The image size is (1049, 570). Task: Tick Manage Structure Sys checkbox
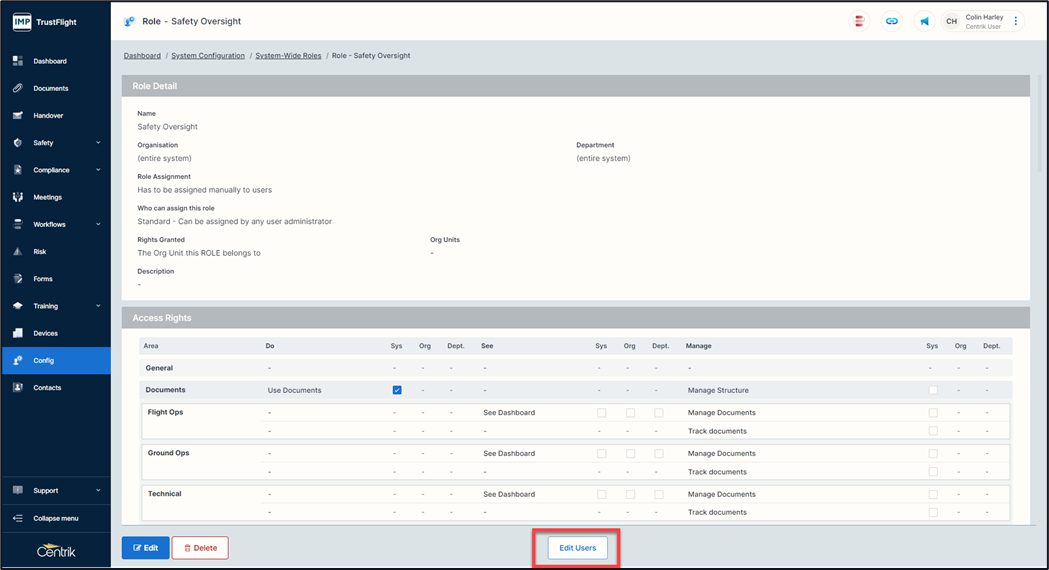pos(933,390)
